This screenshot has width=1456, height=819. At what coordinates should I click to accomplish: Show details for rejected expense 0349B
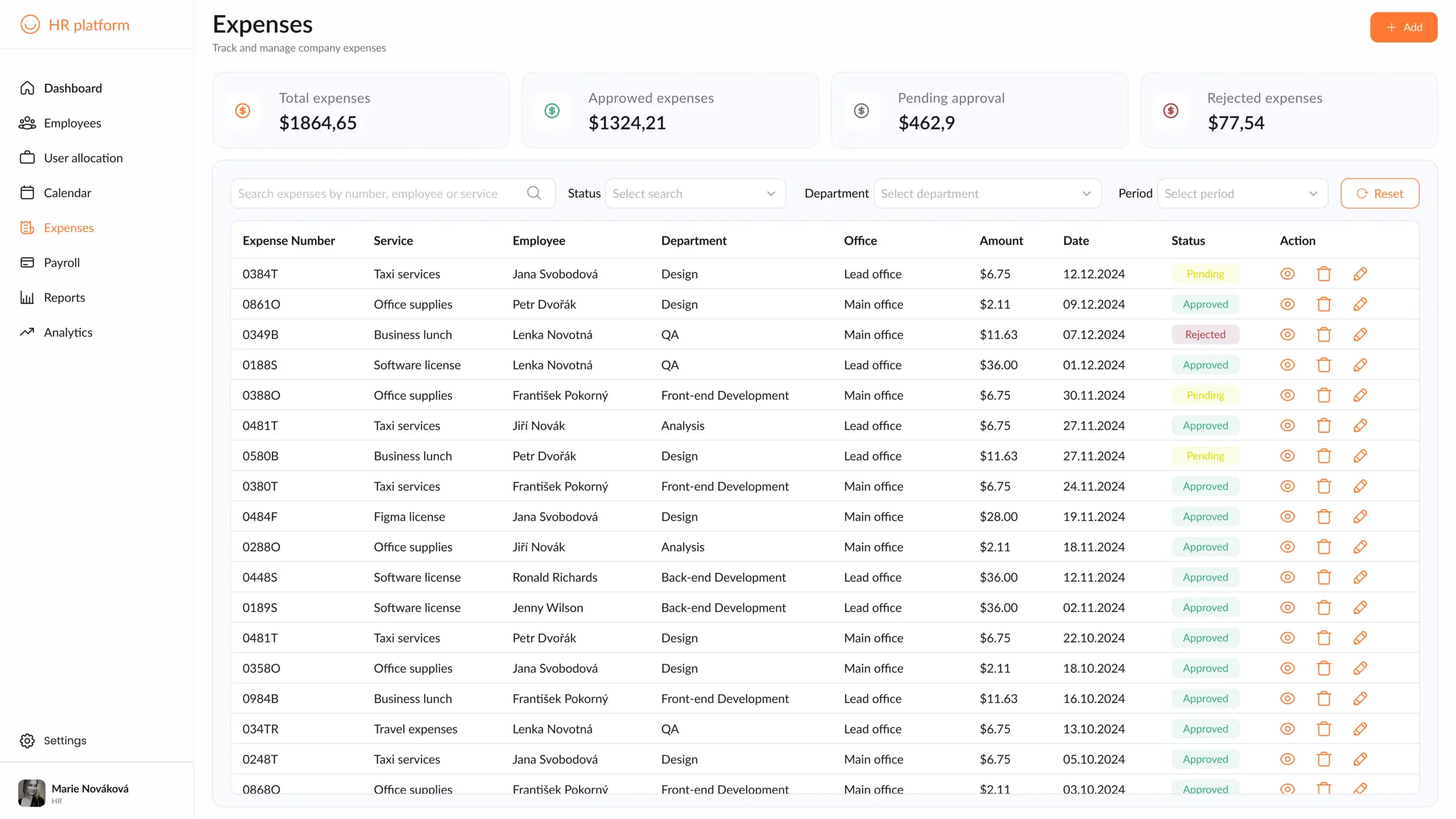pyautogui.click(x=1287, y=334)
